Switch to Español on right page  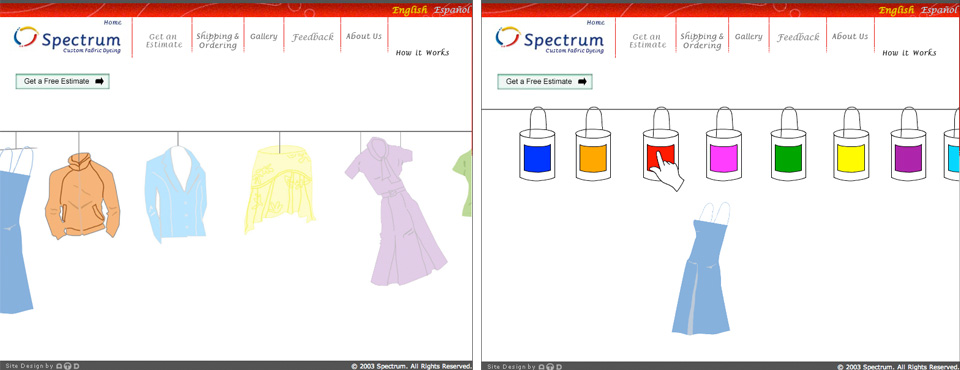(939, 10)
